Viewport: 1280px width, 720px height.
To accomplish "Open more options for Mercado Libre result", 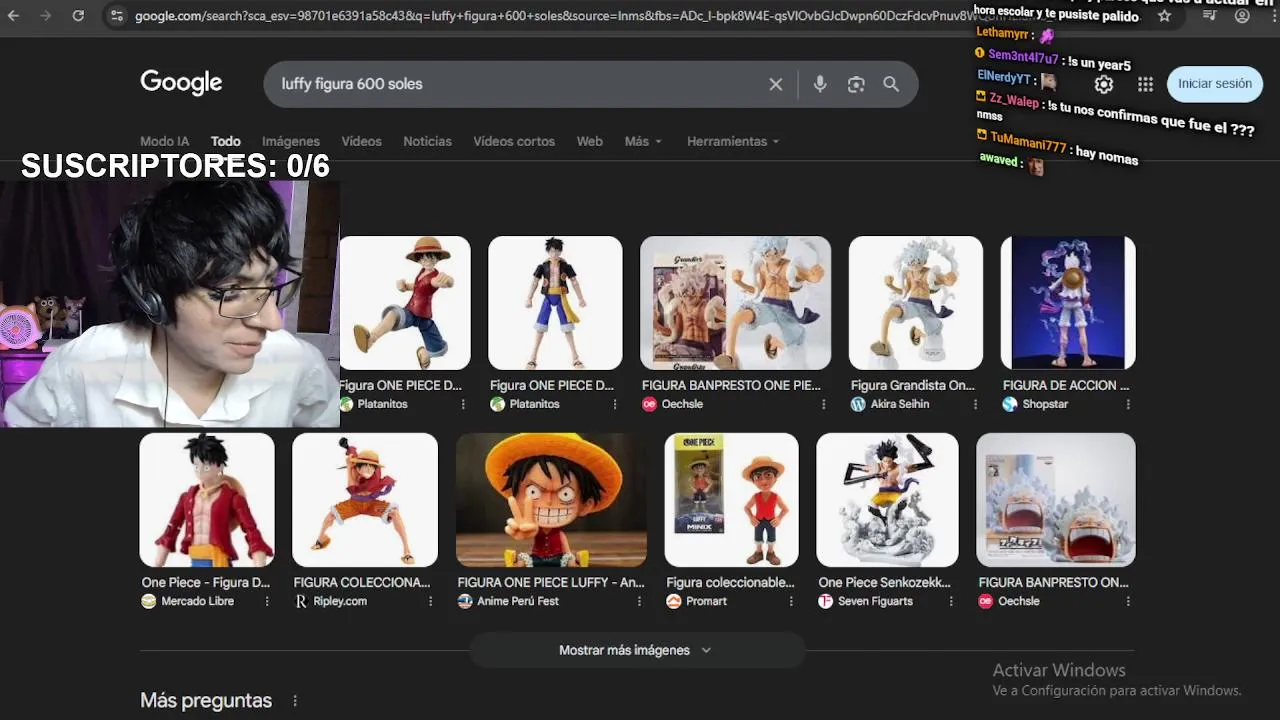I will click(267, 601).
